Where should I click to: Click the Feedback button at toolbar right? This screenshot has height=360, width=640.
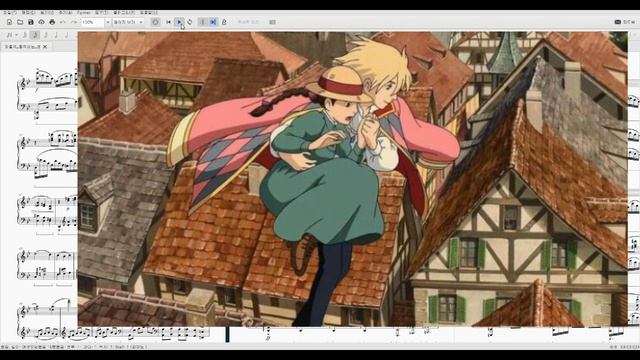624,22
